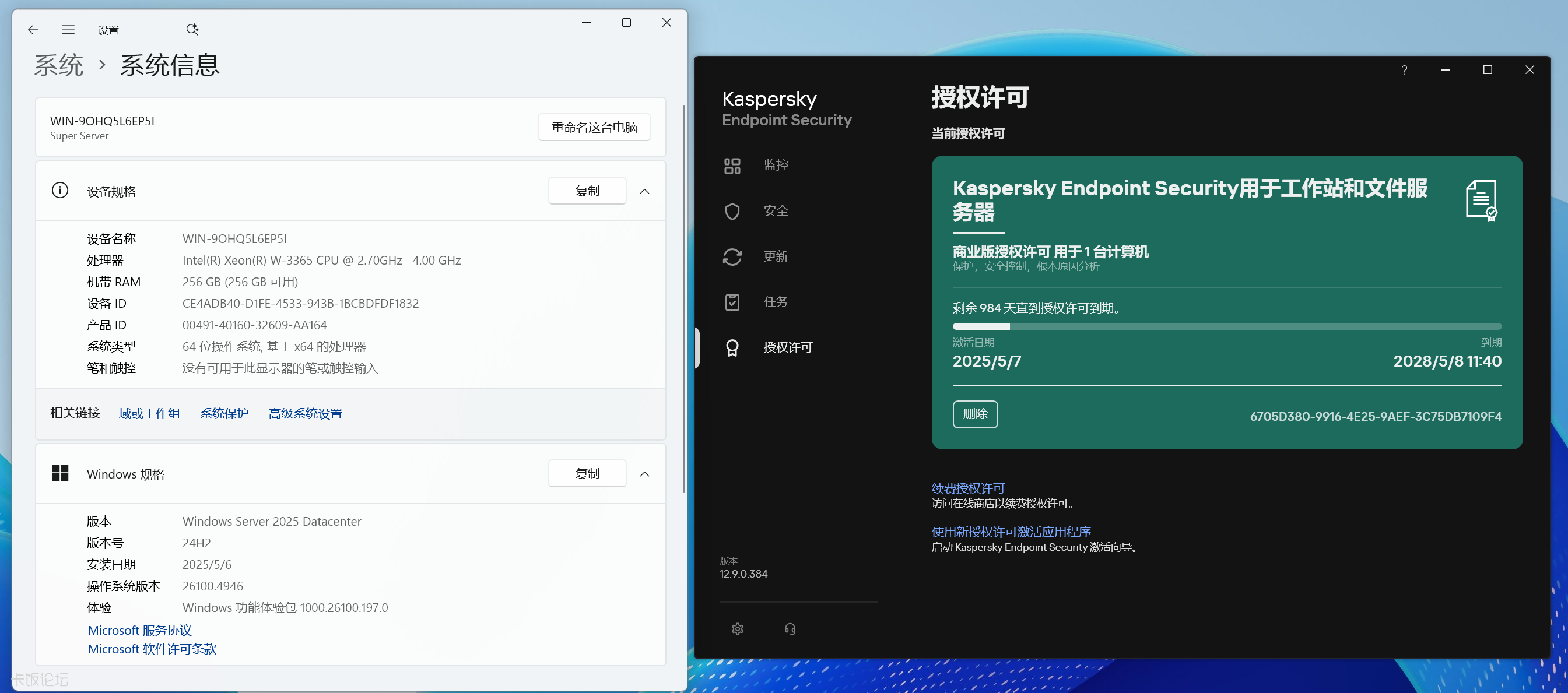Click the RAM value 256 GB
The height and width of the screenshot is (693, 1568).
pos(240,282)
